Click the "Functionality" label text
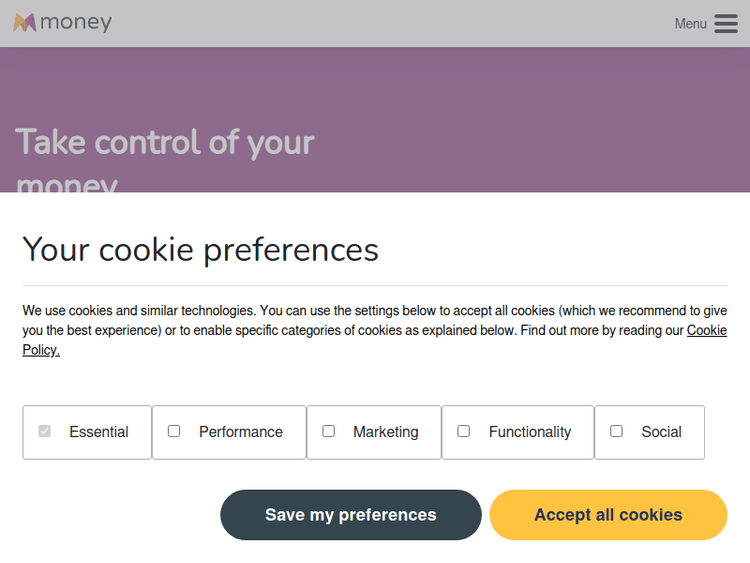Image resolution: width=750 pixels, height=563 pixels. [x=530, y=432]
